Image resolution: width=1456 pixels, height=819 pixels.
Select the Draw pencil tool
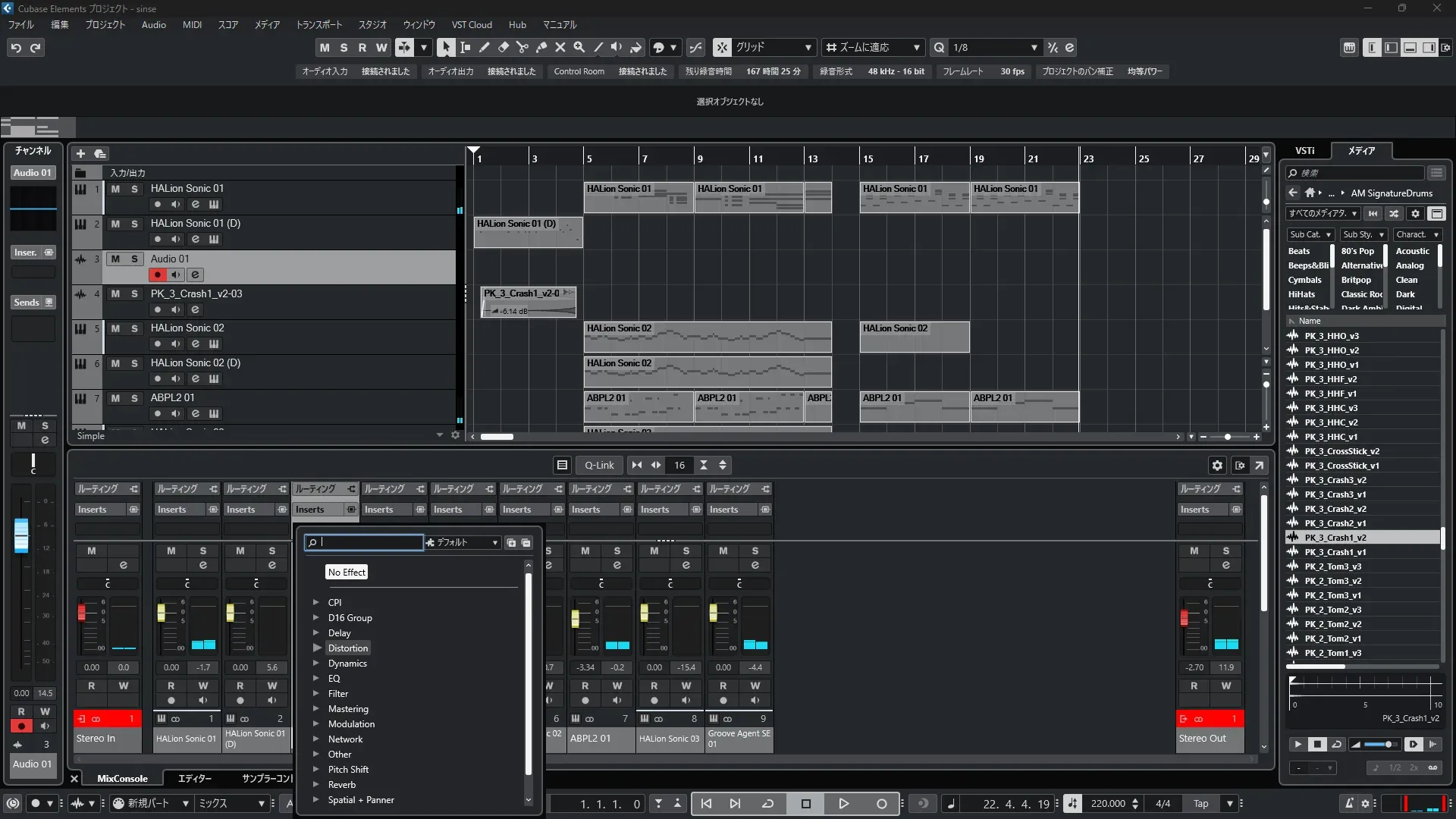coord(484,47)
